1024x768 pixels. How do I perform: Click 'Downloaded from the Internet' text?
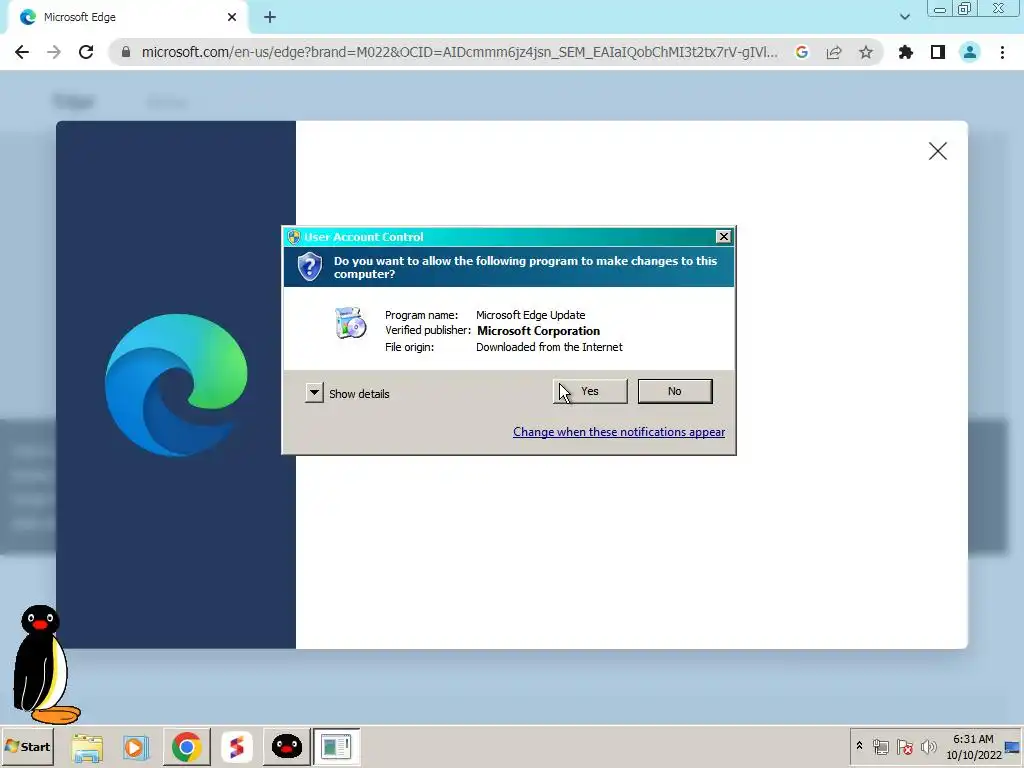click(549, 347)
